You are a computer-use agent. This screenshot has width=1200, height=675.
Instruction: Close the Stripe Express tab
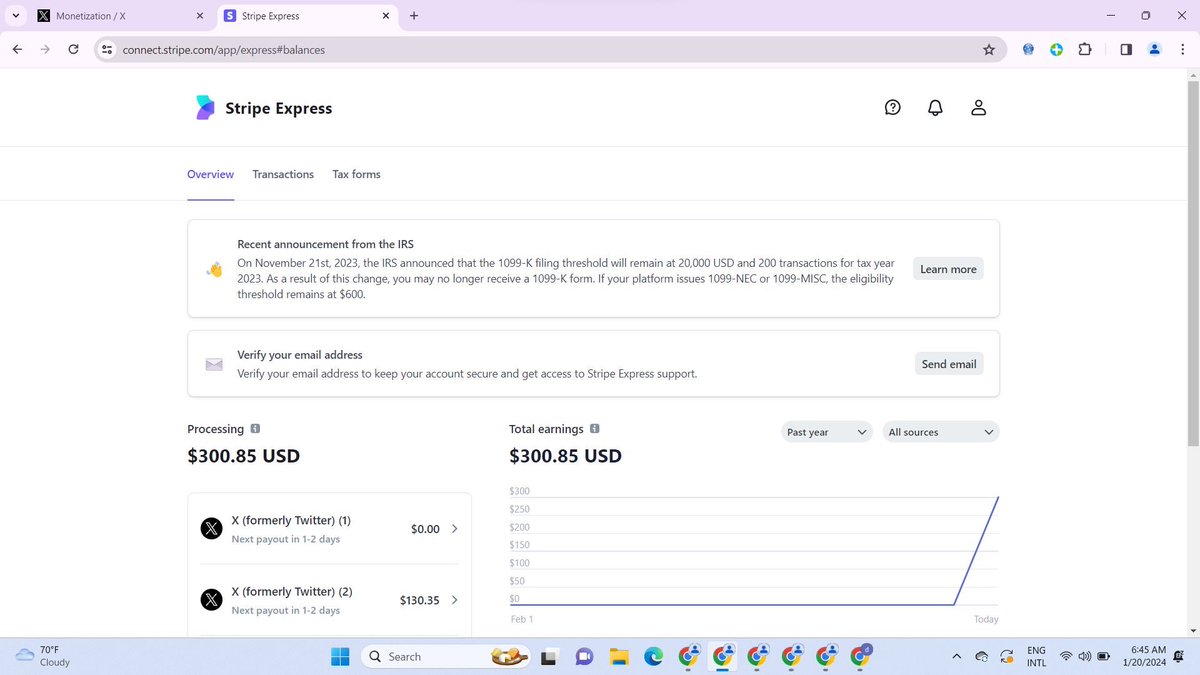[x=386, y=16]
